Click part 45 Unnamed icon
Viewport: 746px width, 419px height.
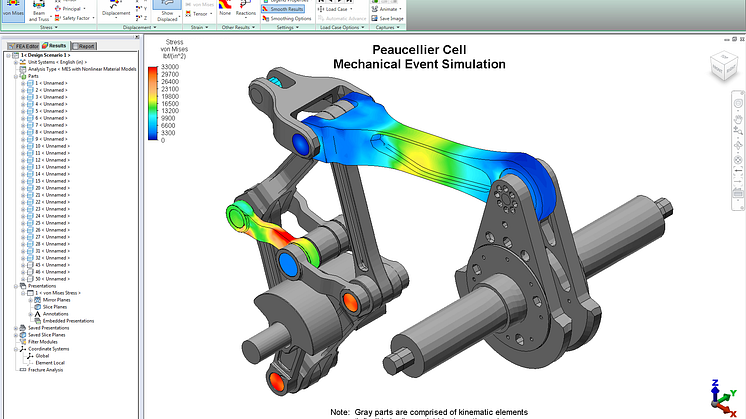(30, 265)
